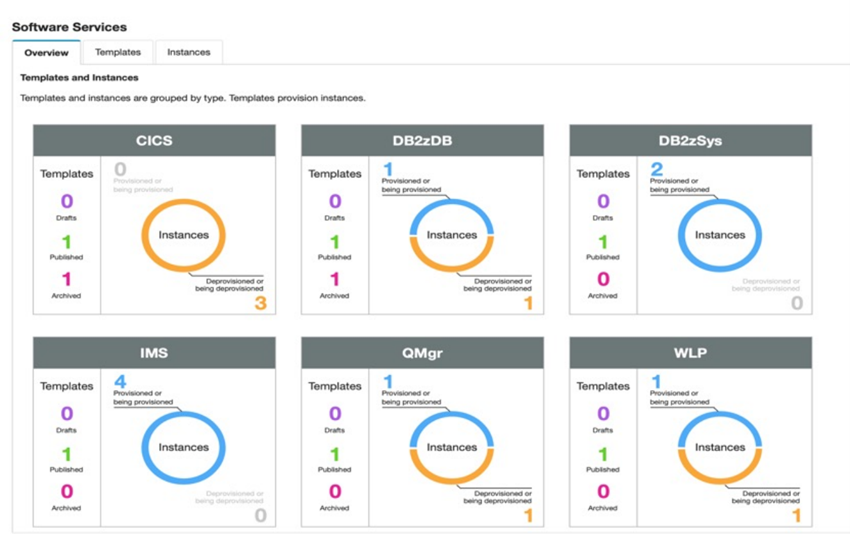The width and height of the screenshot is (850, 534).
Task: Open the Instances tab
Action: [x=189, y=52]
